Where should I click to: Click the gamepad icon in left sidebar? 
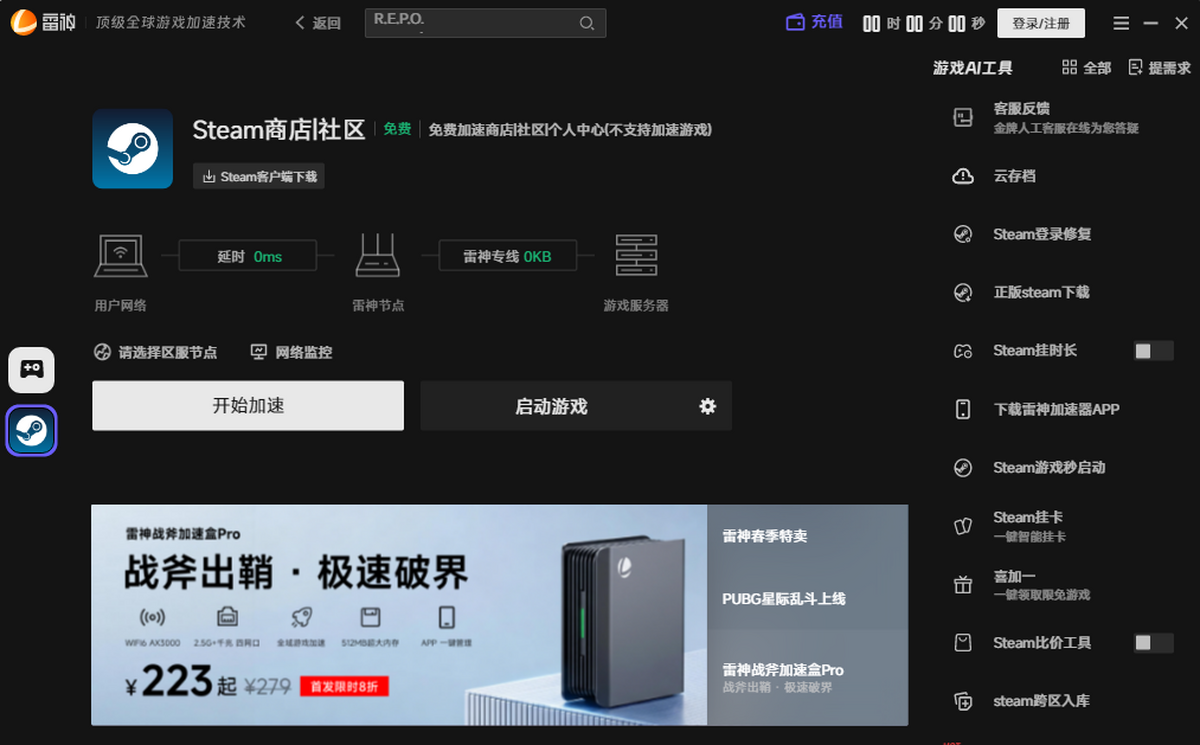(32, 370)
